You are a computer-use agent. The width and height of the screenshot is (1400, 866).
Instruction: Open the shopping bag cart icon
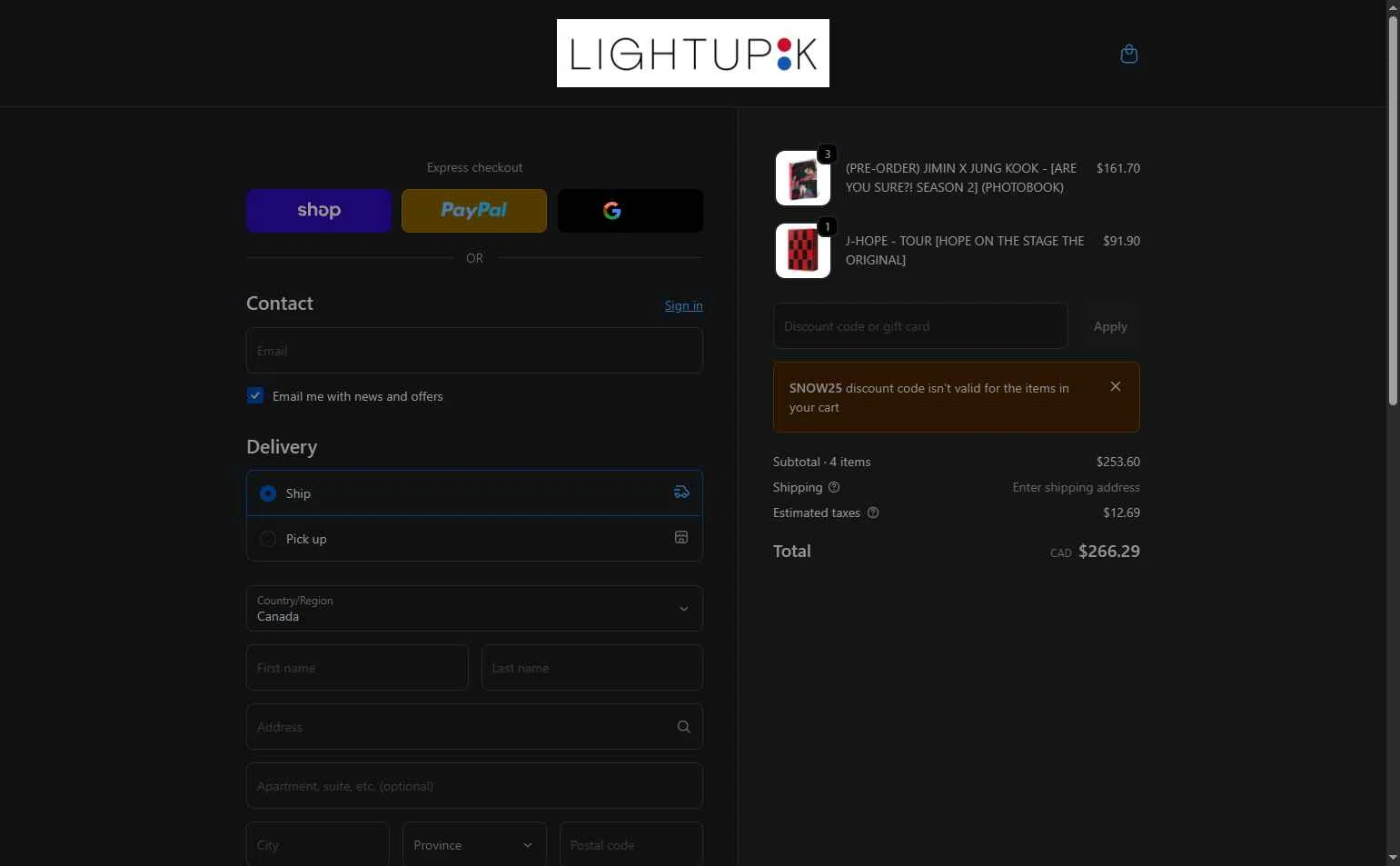[1129, 54]
